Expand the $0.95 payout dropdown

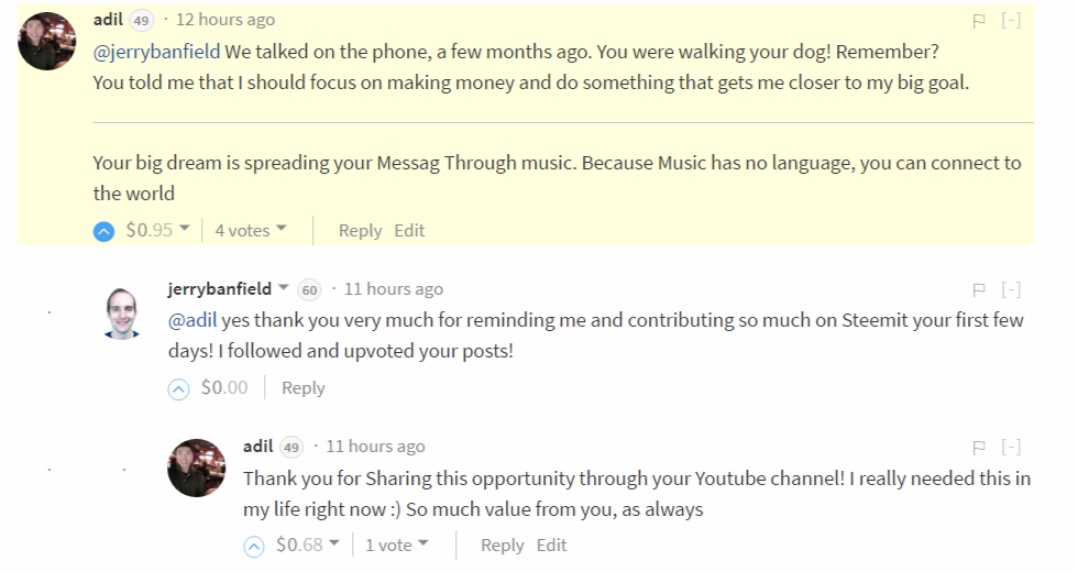pyautogui.click(x=184, y=230)
